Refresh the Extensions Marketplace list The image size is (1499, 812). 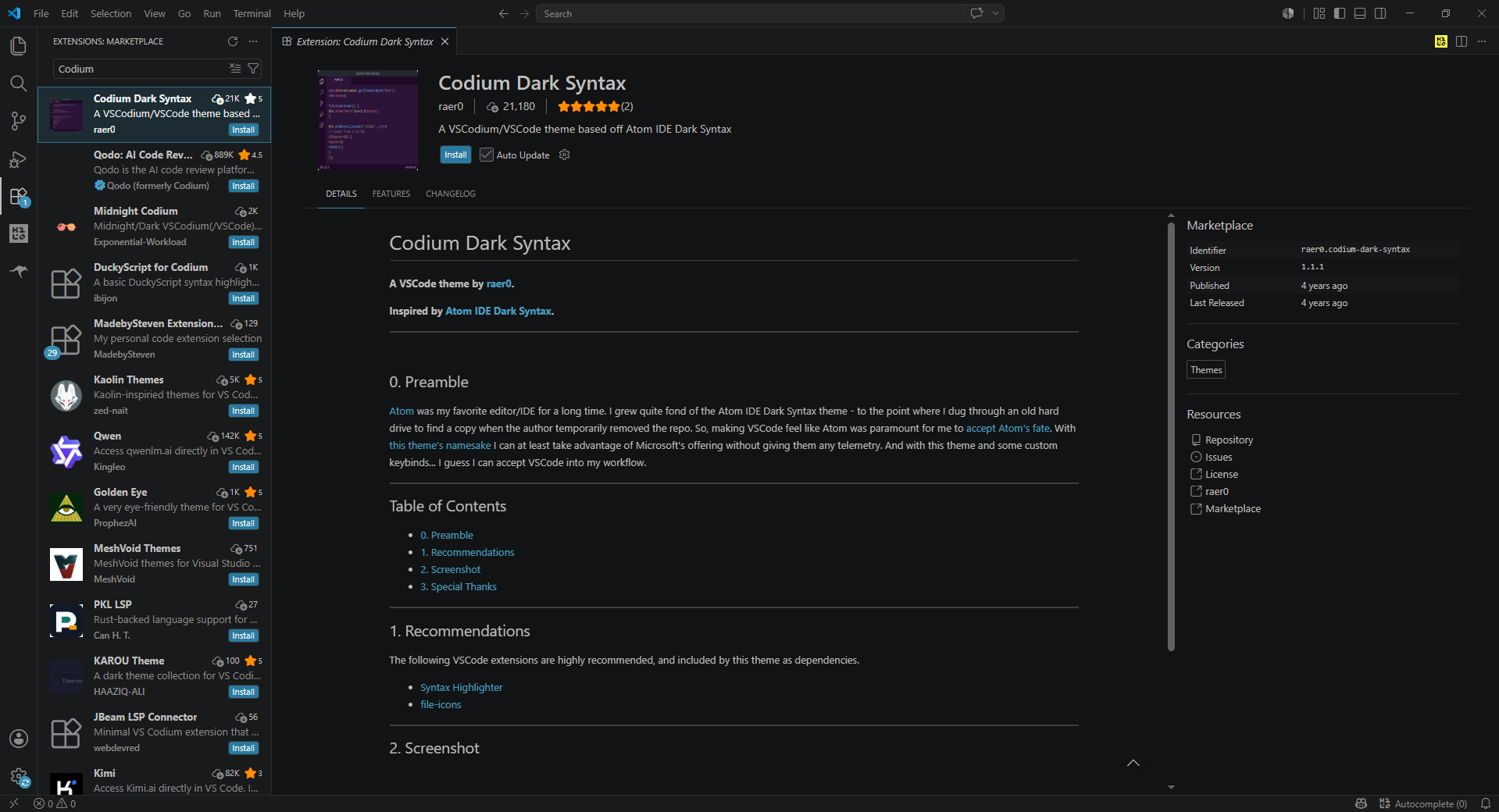coord(233,41)
